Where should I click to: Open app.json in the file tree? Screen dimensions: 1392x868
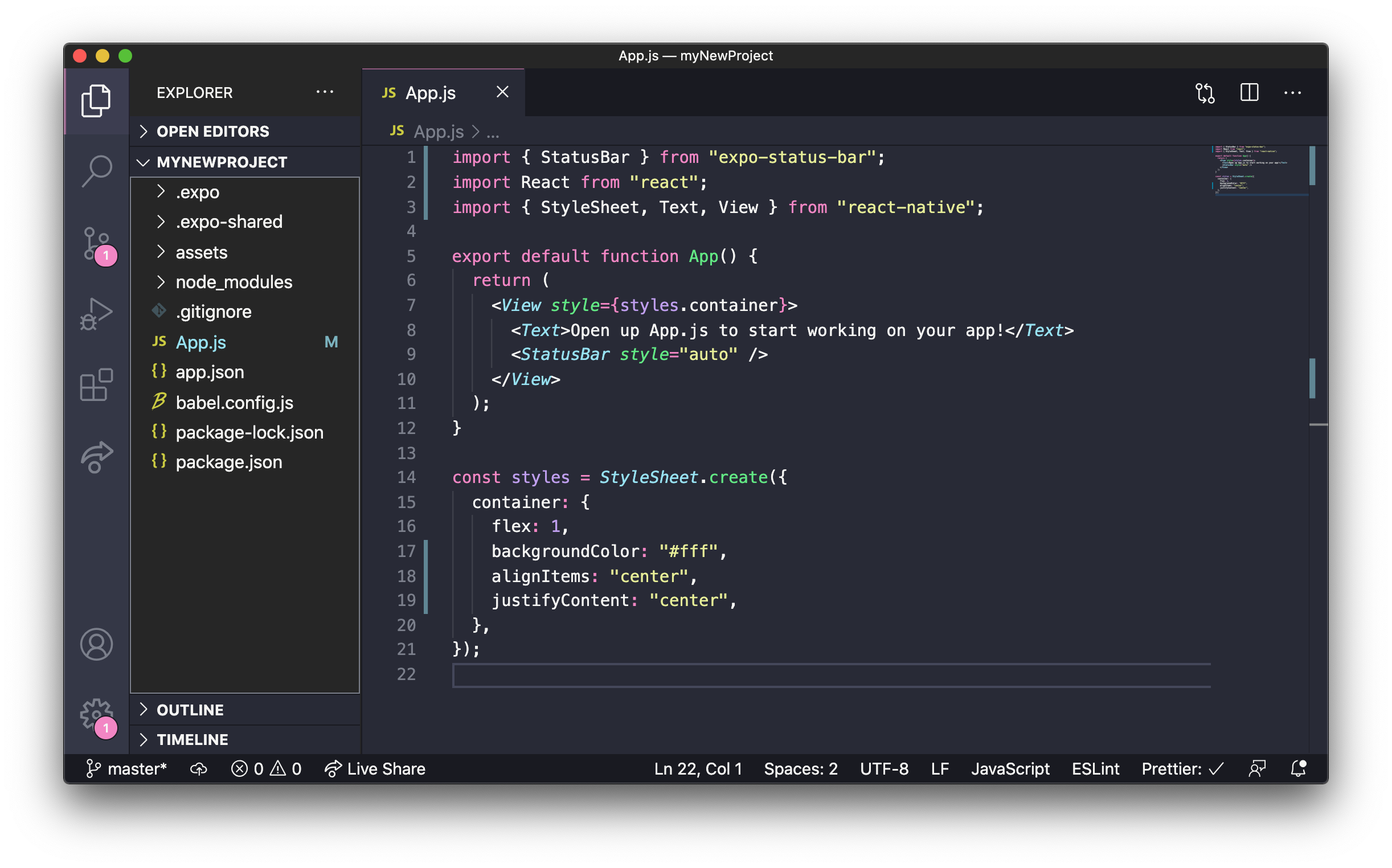coord(245,372)
